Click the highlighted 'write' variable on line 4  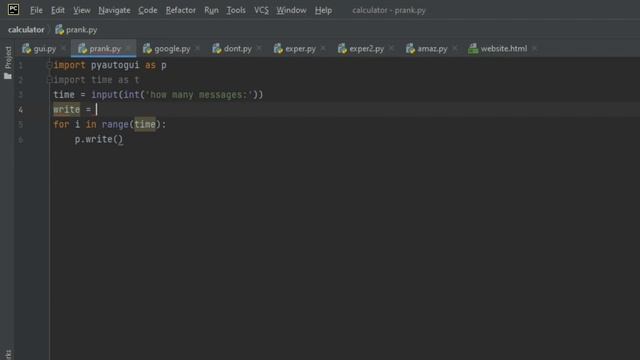67,109
